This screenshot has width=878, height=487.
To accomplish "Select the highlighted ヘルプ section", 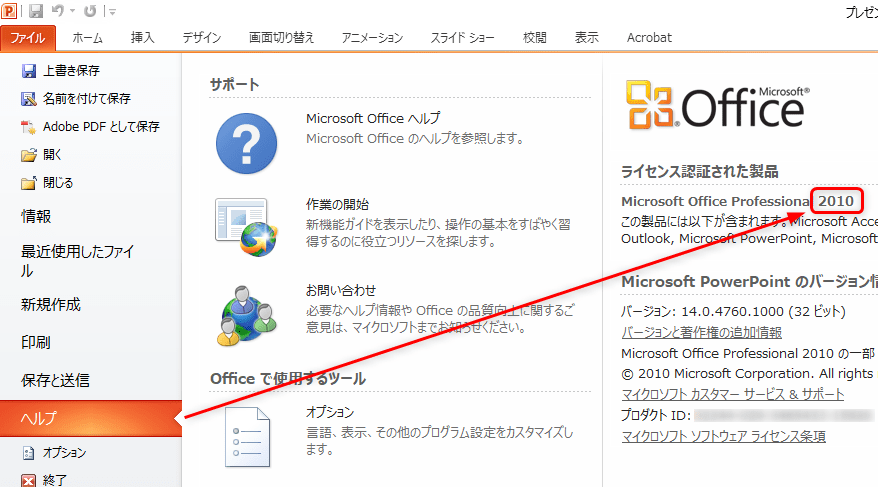I will [x=91, y=419].
